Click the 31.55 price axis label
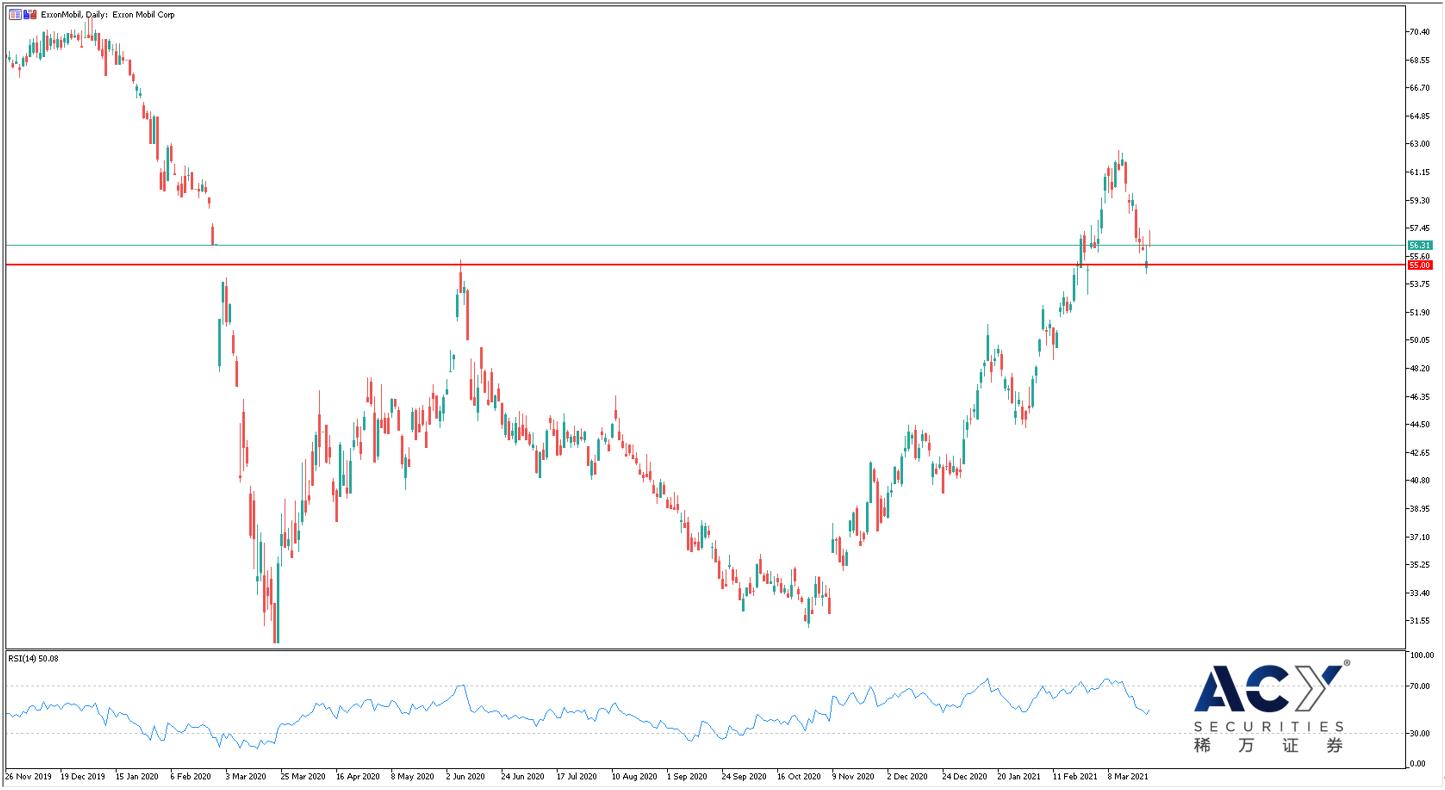 point(1420,621)
